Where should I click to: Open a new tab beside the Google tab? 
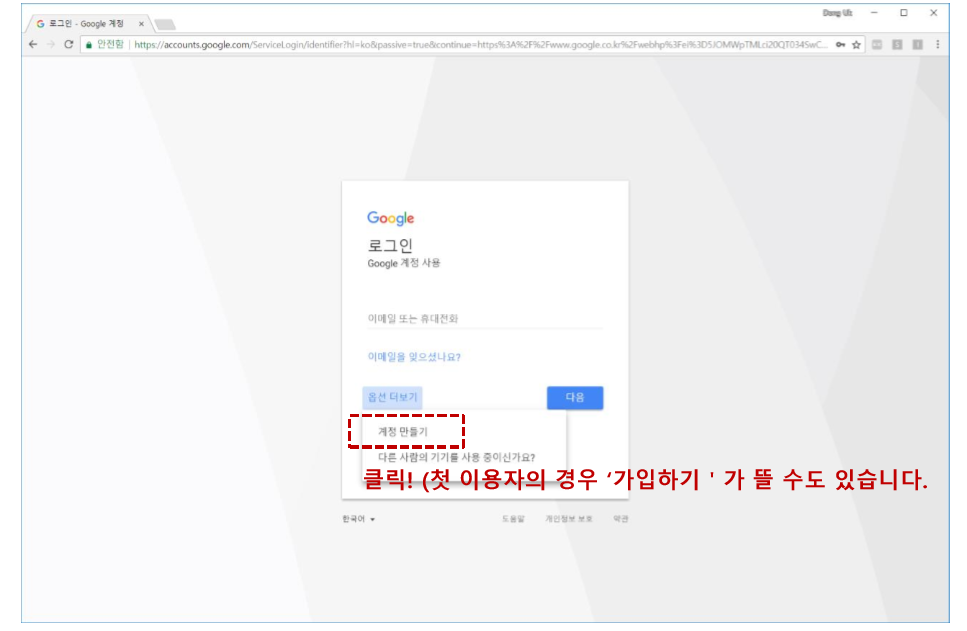click(165, 25)
